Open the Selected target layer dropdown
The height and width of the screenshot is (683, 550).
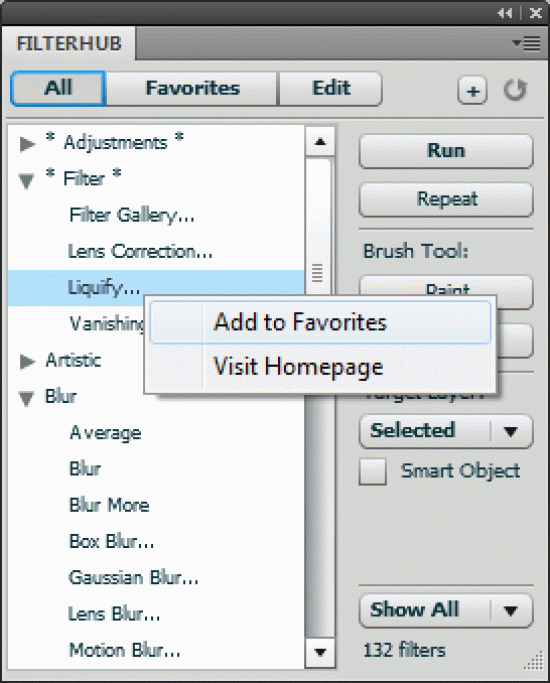pyautogui.click(x=446, y=431)
